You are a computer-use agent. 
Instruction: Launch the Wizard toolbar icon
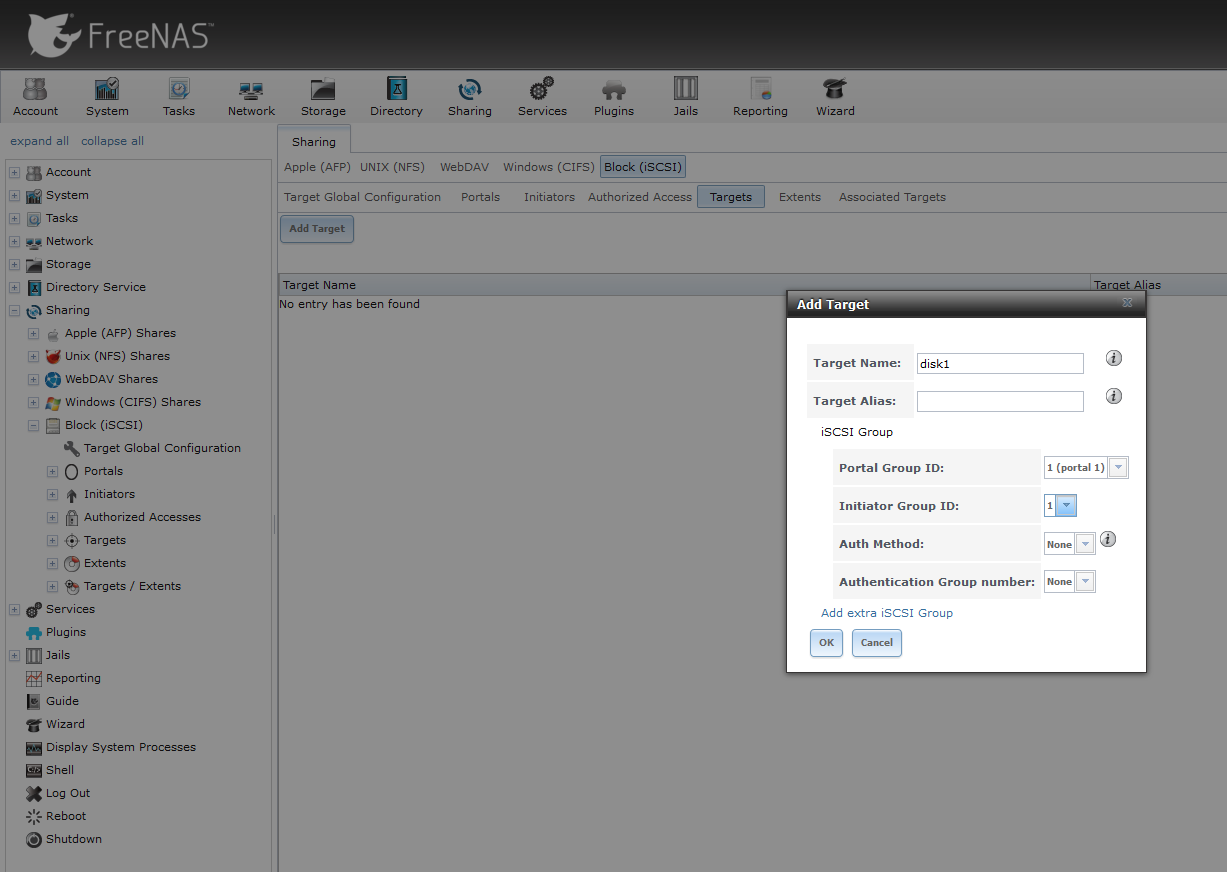point(835,97)
